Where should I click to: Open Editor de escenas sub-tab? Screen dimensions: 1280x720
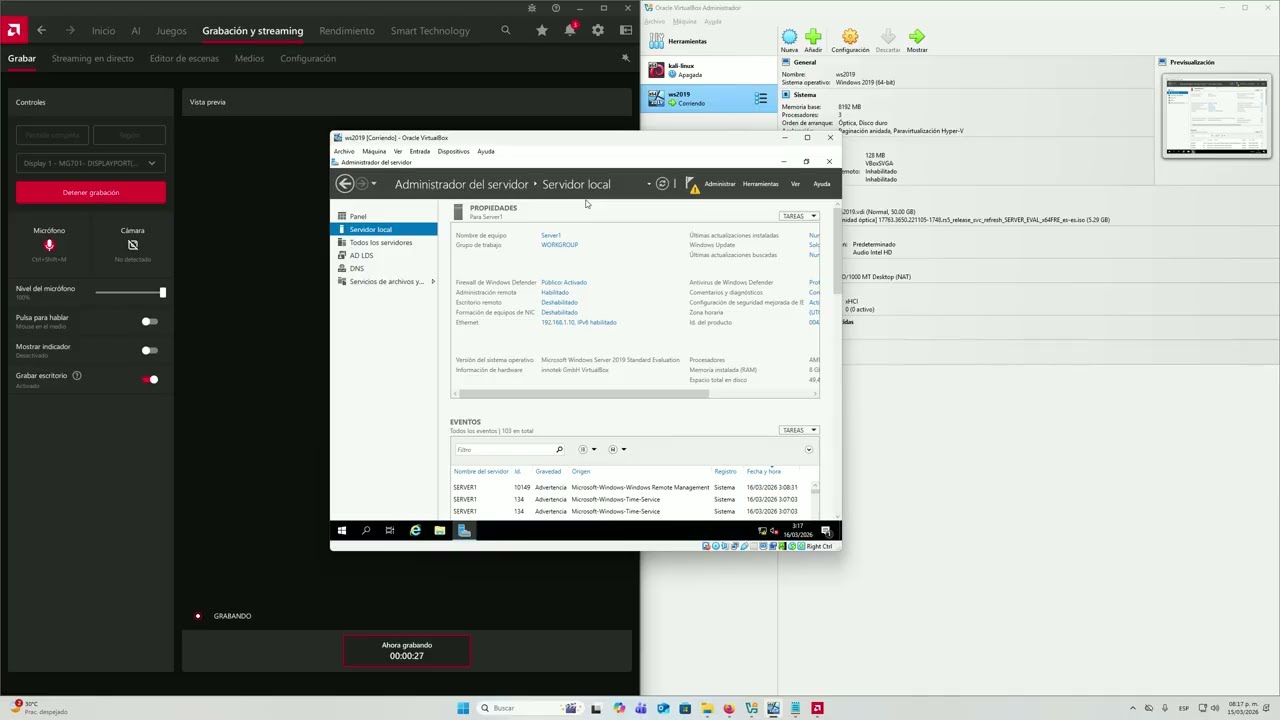pyautogui.click(x=184, y=58)
